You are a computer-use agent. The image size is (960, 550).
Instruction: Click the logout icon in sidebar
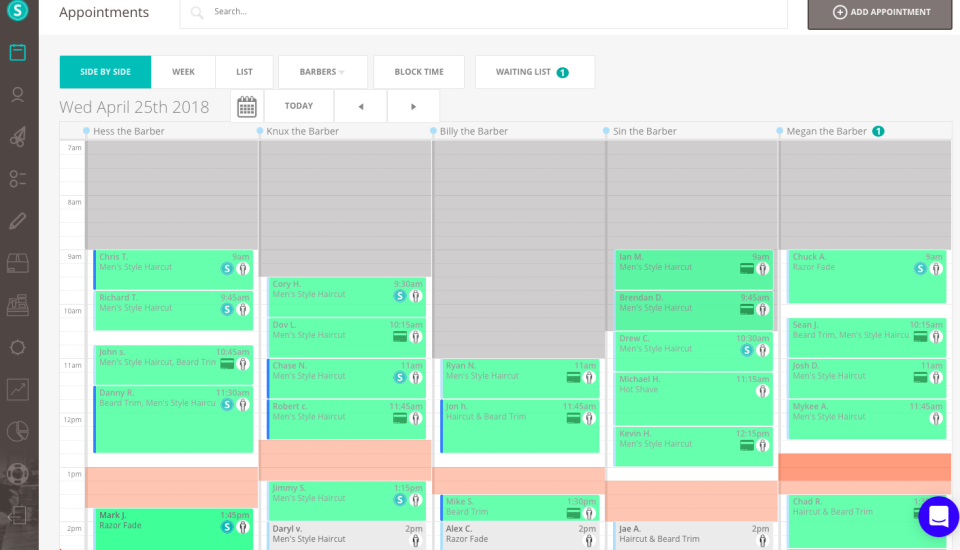(18, 516)
